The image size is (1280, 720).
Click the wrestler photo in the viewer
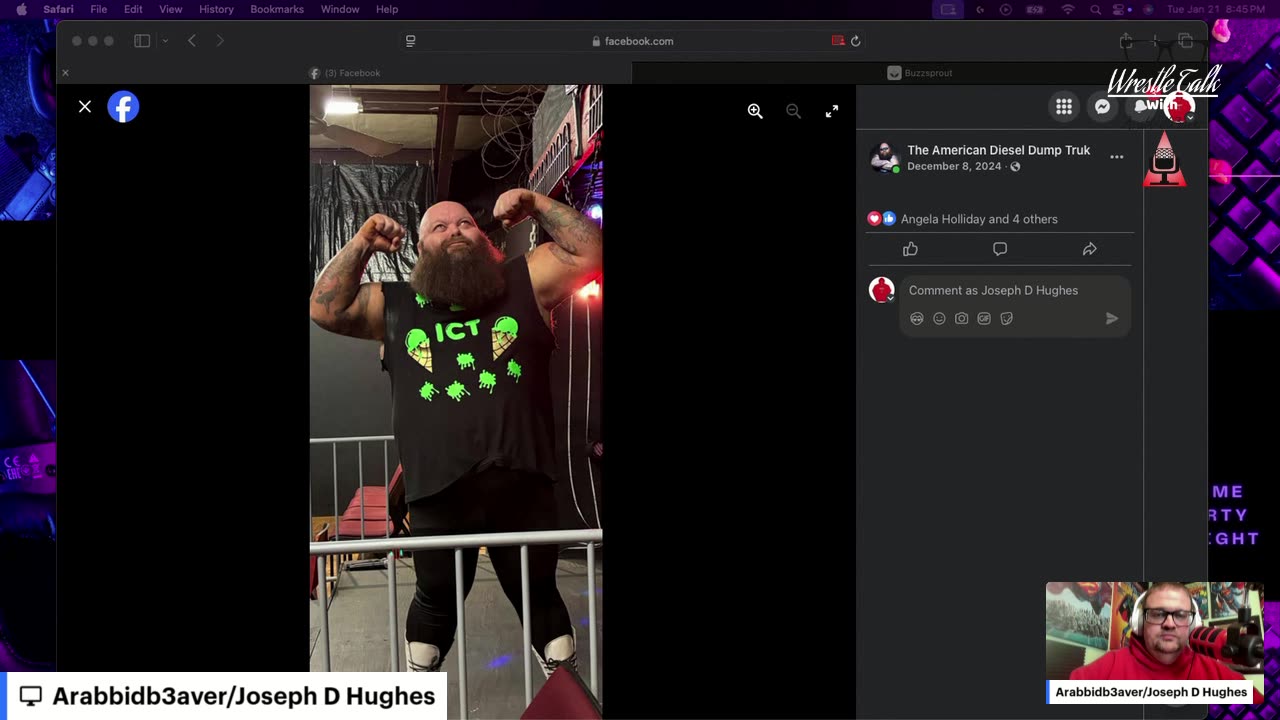point(456,402)
